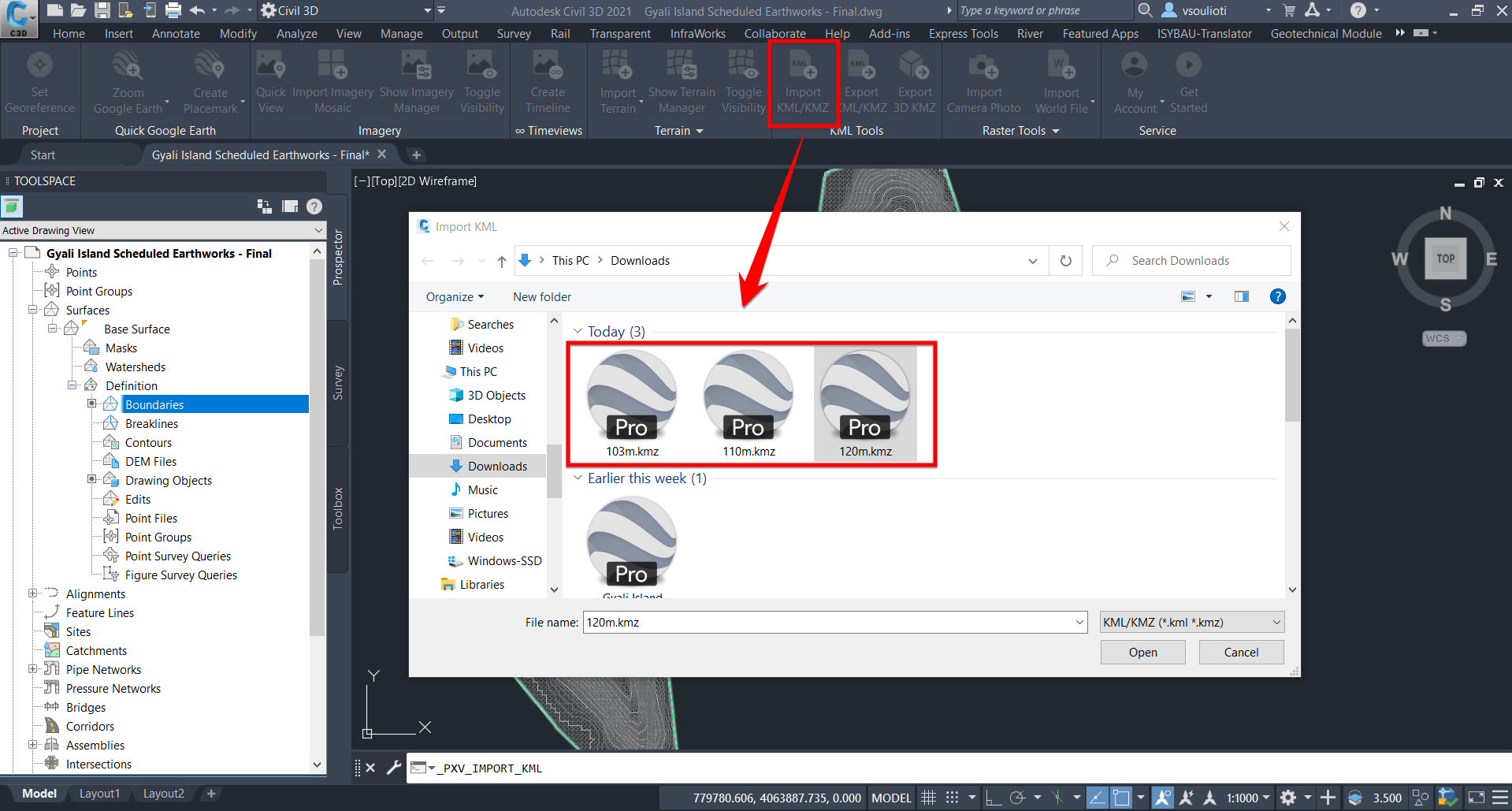Click Undo arrow in quick access toolbar
Screen dimensions: 1512x811
tap(198, 10)
